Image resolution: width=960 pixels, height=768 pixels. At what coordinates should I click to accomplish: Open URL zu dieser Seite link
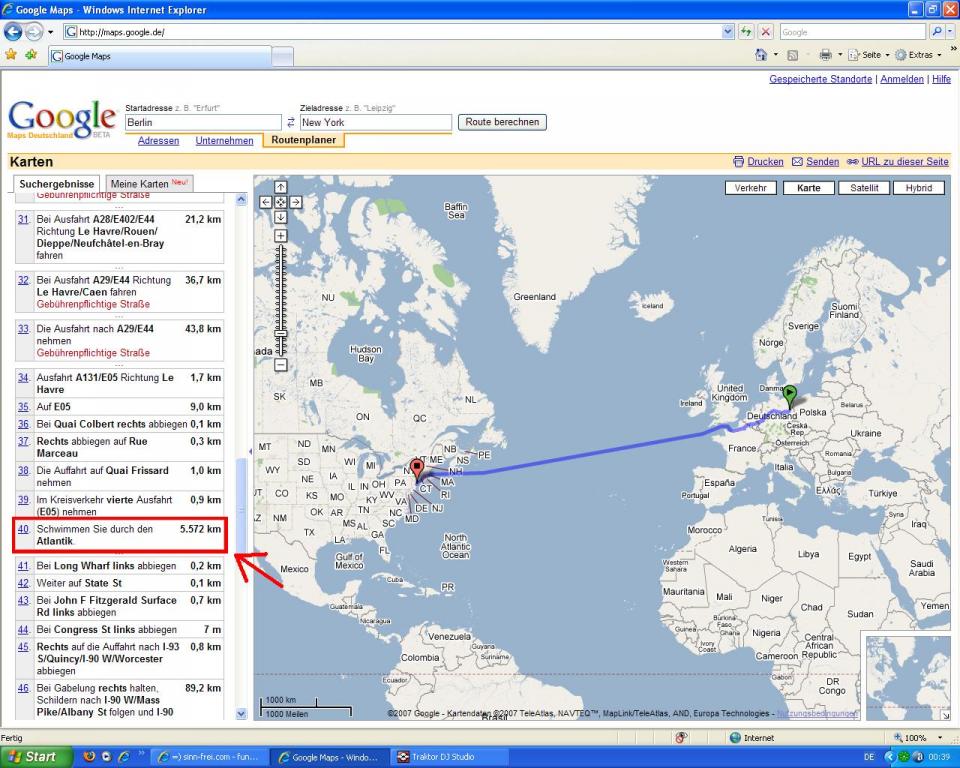click(904, 162)
